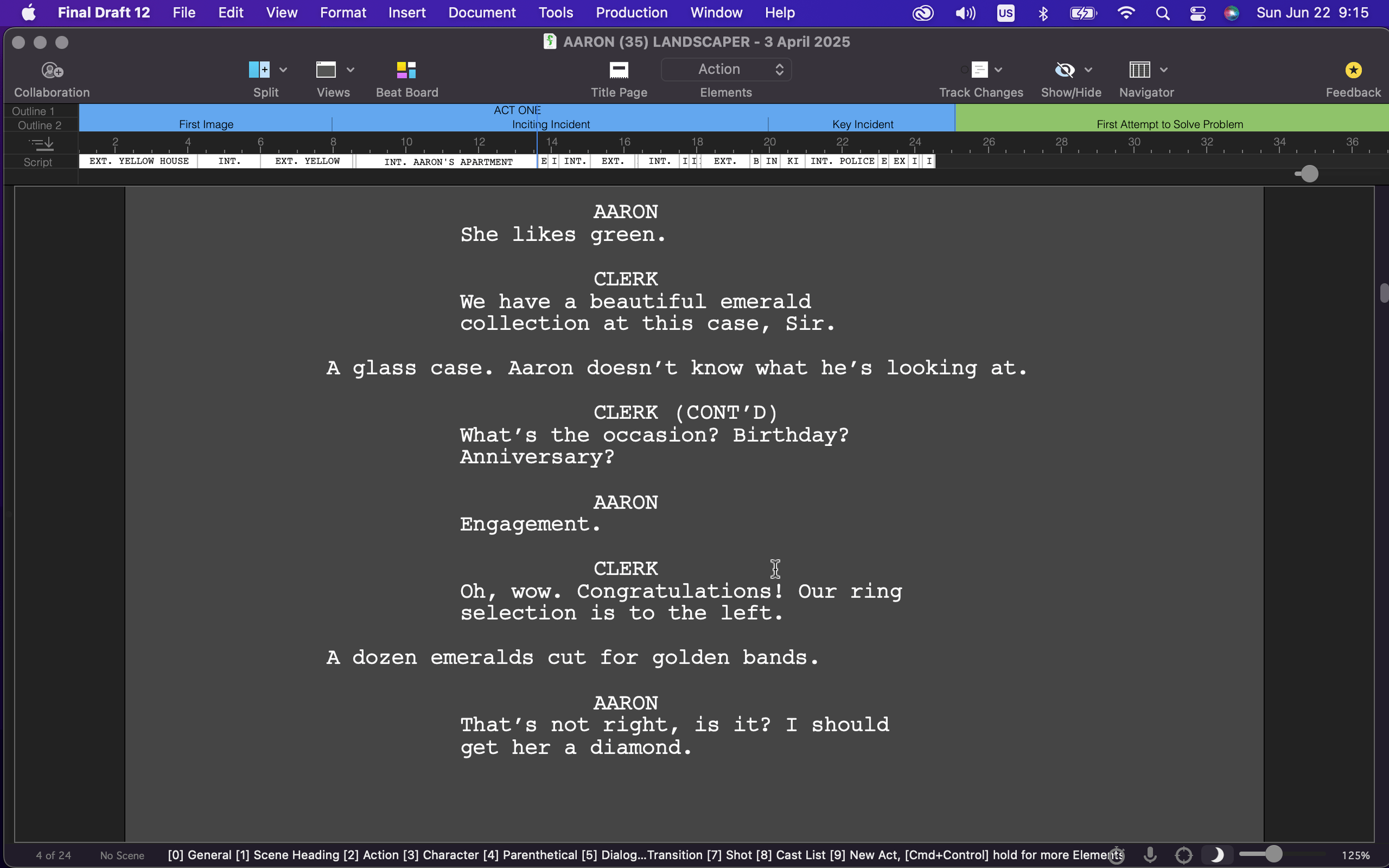The height and width of the screenshot is (868, 1389).
Task: Toggle focus mode target icon
Action: [x=1183, y=855]
